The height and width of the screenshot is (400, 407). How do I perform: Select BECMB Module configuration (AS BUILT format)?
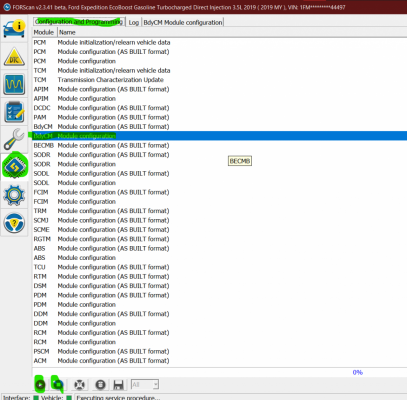click(219, 145)
